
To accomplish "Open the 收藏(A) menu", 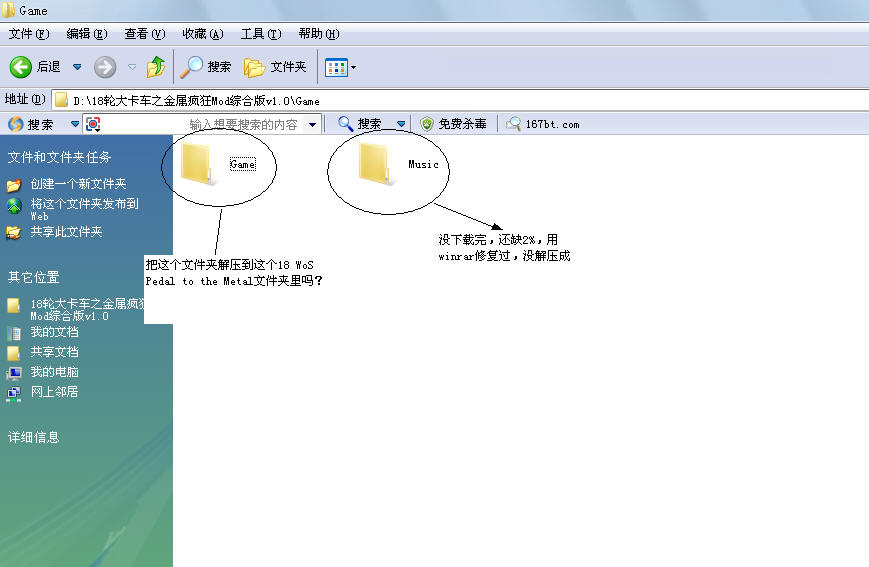I will tap(203, 34).
